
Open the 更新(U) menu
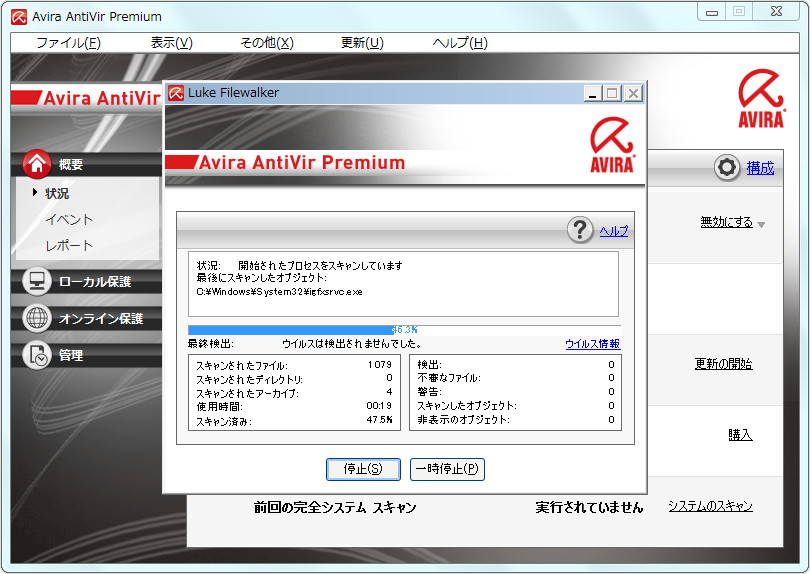(362, 43)
